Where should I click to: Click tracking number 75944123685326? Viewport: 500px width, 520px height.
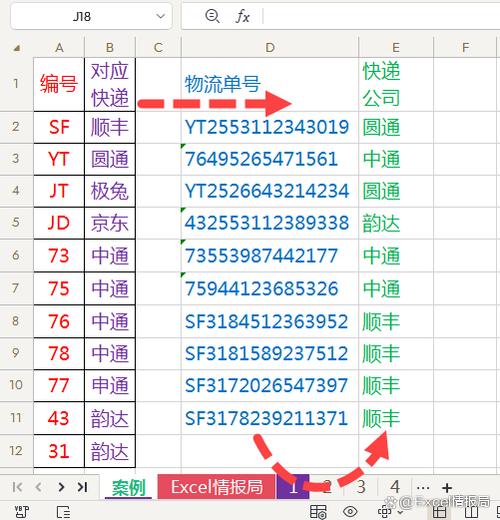point(270,288)
